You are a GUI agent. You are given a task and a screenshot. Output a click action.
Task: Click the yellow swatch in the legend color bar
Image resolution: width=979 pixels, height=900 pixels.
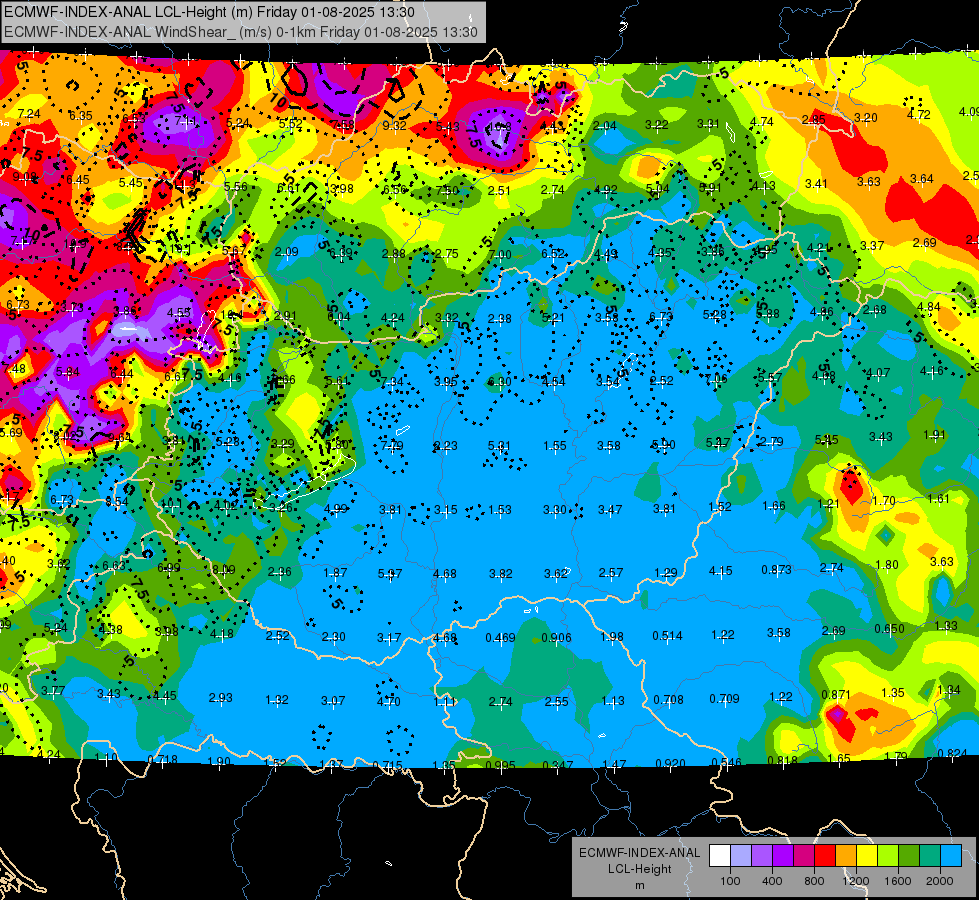coord(867,856)
